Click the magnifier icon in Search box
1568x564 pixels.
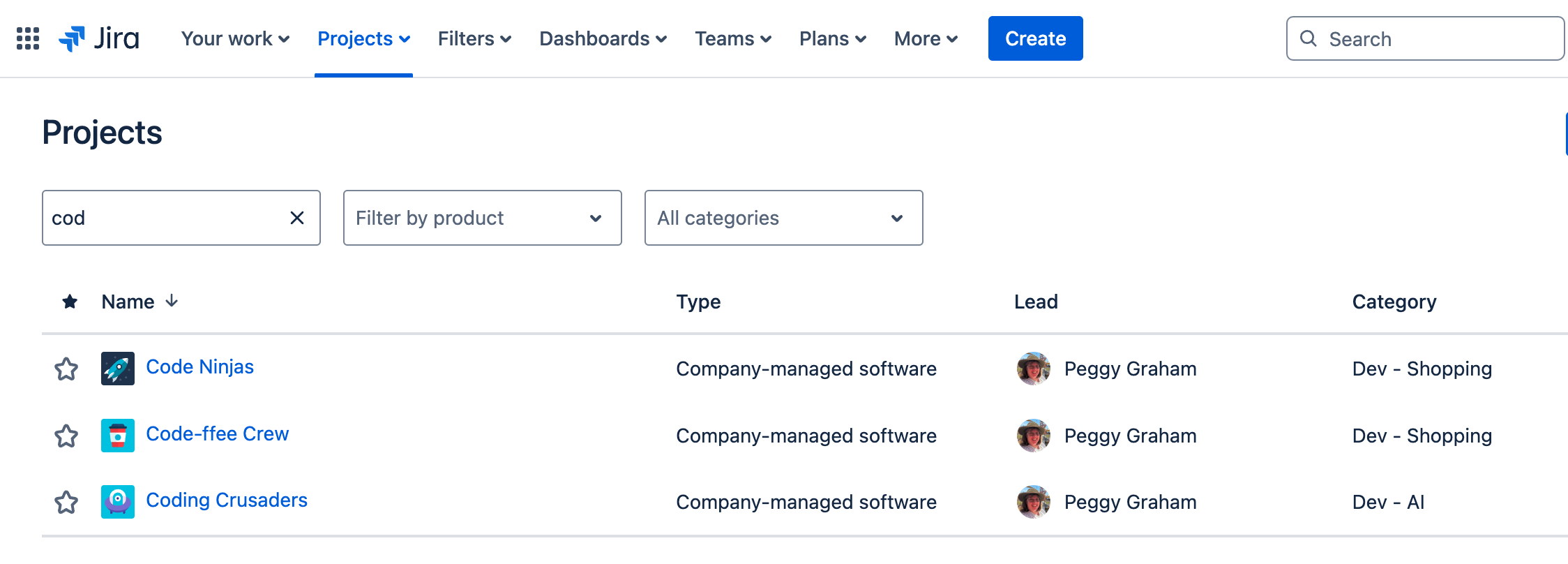1309,38
